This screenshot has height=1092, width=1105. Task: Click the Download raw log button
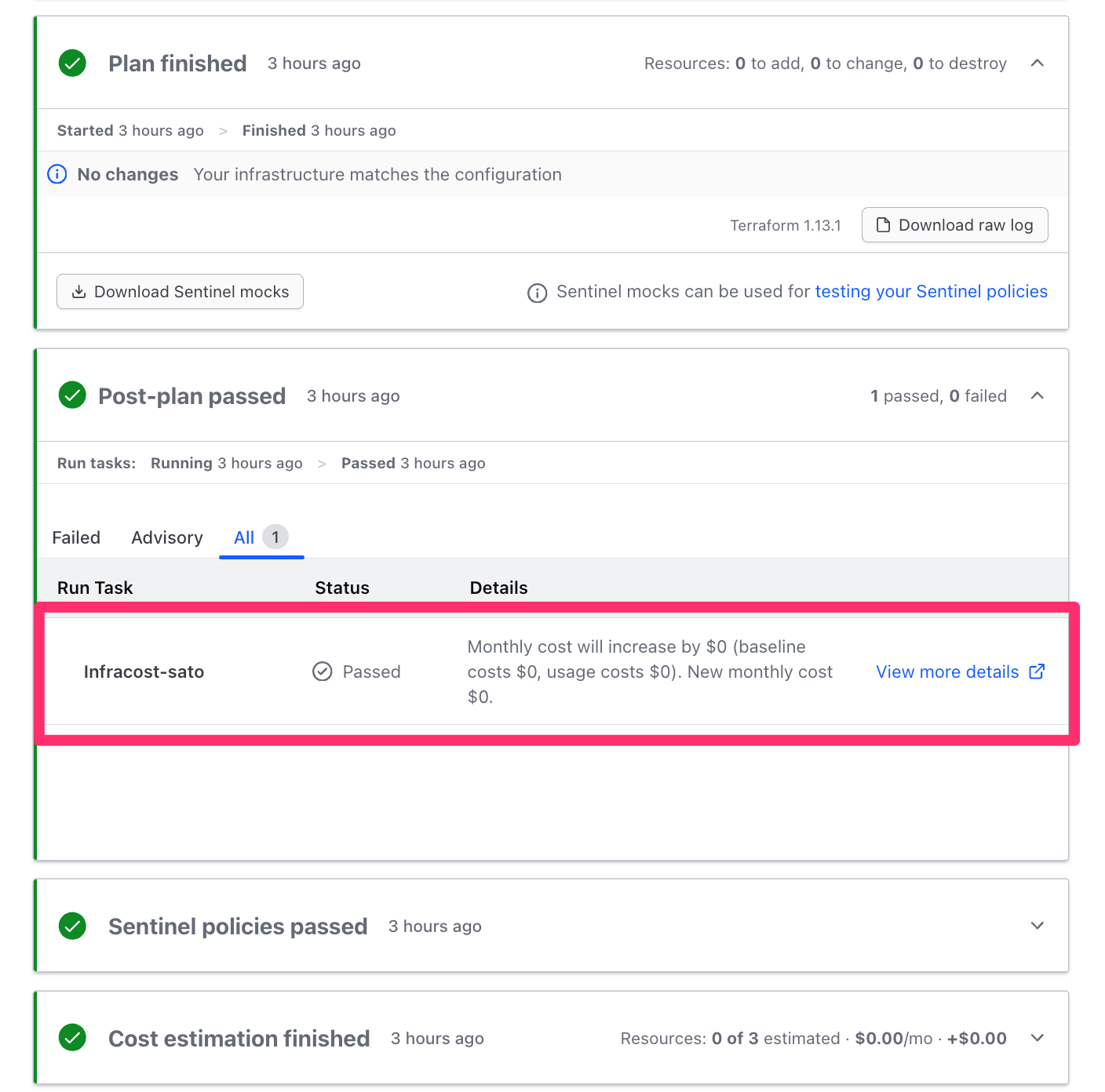(x=954, y=225)
